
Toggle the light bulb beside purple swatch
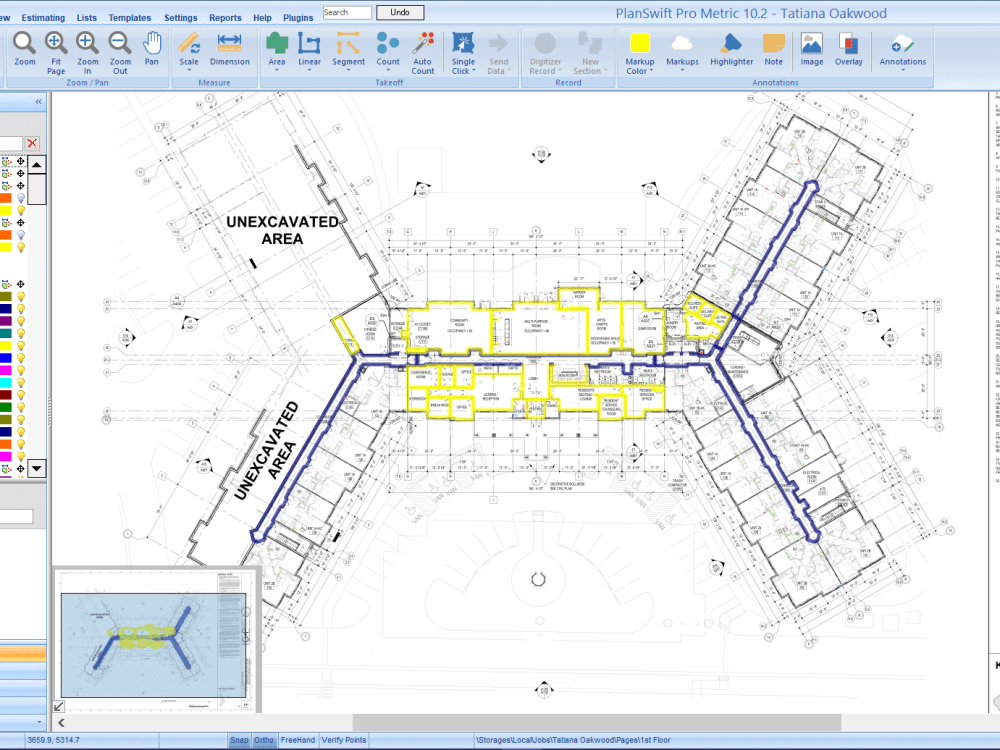[20, 321]
